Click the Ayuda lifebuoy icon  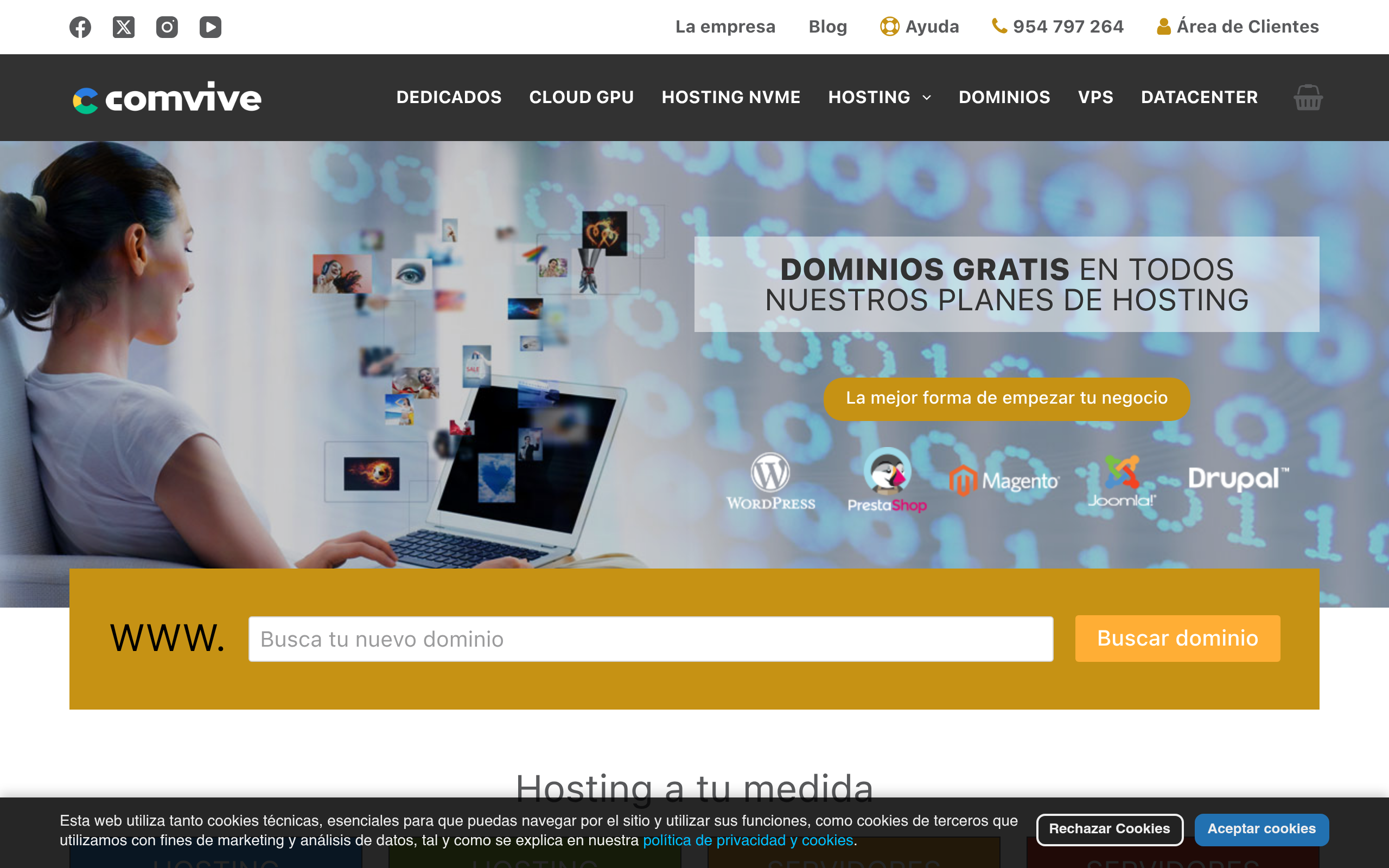[890, 27]
